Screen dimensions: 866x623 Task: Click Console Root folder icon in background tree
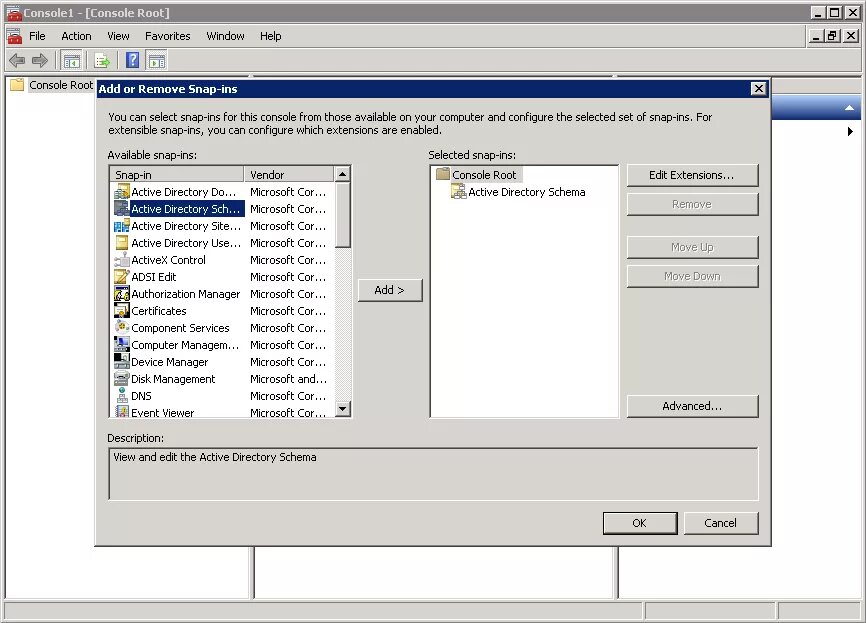[17, 85]
